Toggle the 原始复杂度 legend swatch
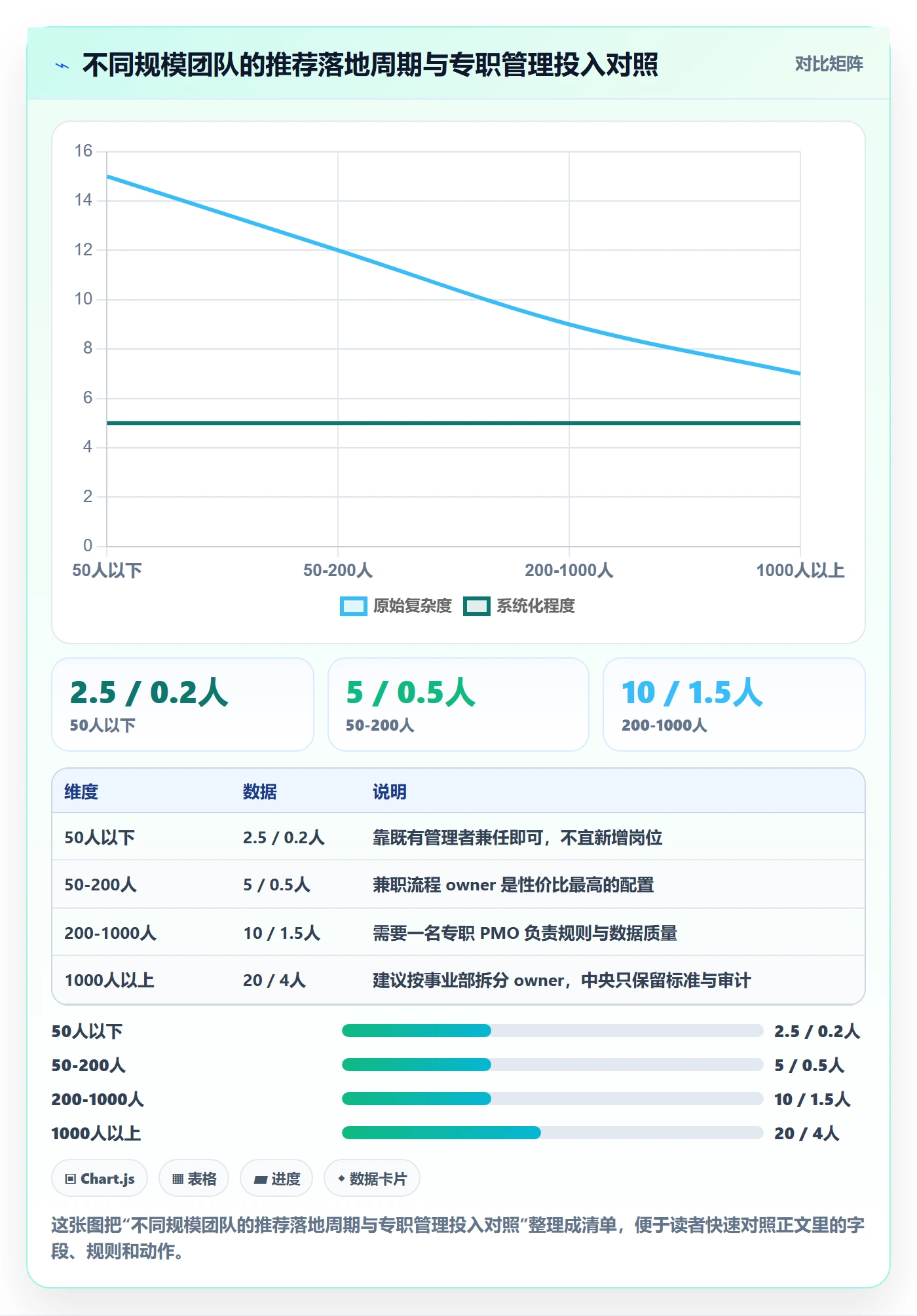The image size is (917, 1316). click(x=354, y=606)
